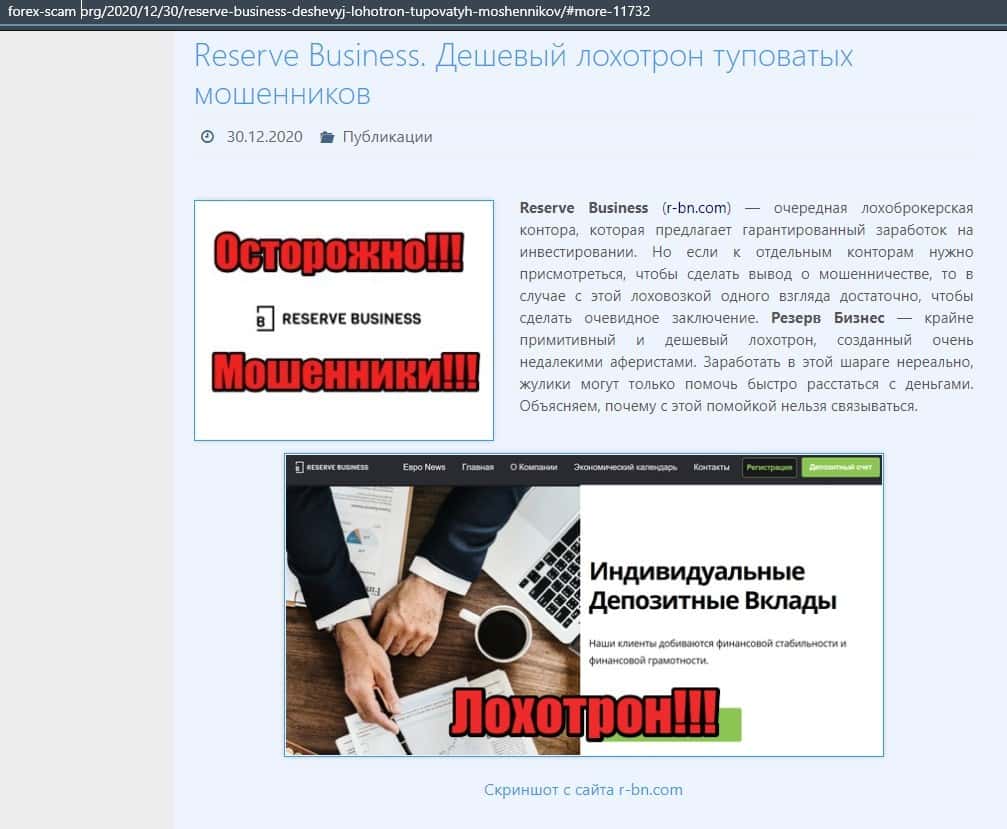Open the Осторожно Мошенники warning image

point(344,320)
